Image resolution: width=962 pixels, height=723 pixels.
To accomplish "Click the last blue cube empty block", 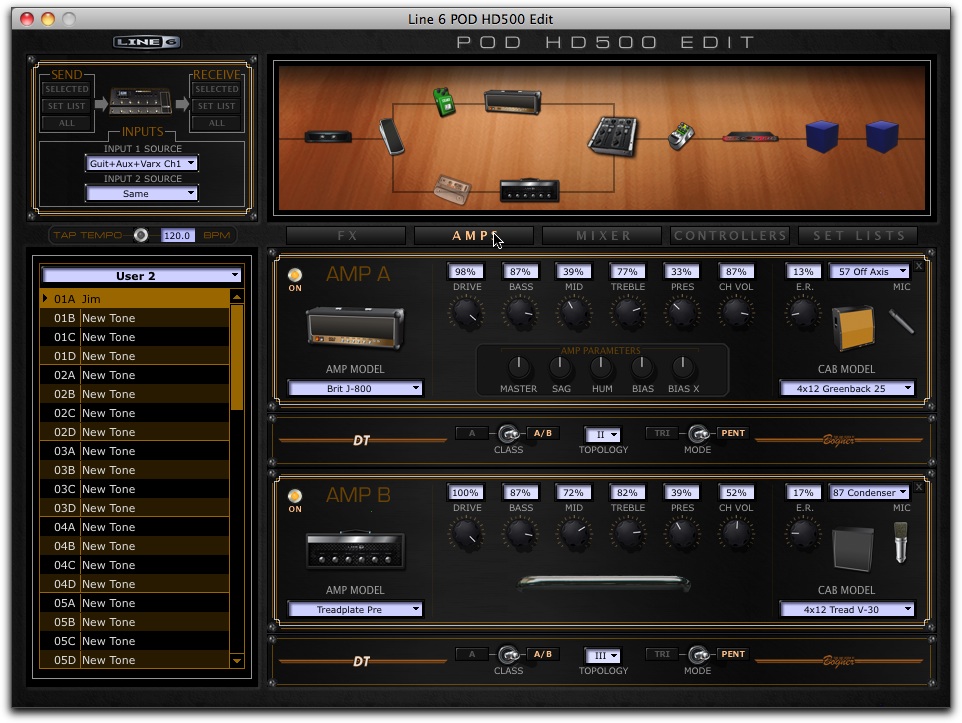I will [x=882, y=136].
